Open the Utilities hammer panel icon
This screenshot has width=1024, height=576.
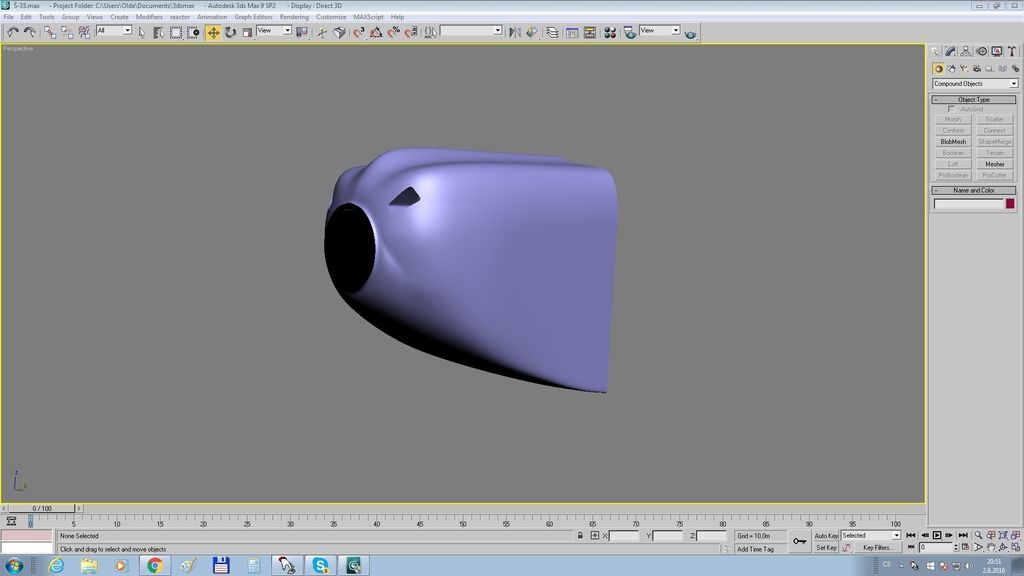[1012, 51]
